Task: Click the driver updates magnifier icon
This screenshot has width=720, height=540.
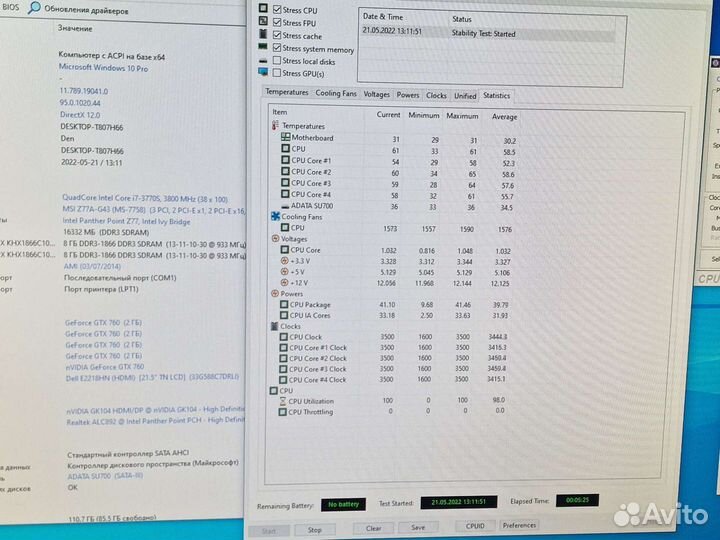Action: pos(34,8)
